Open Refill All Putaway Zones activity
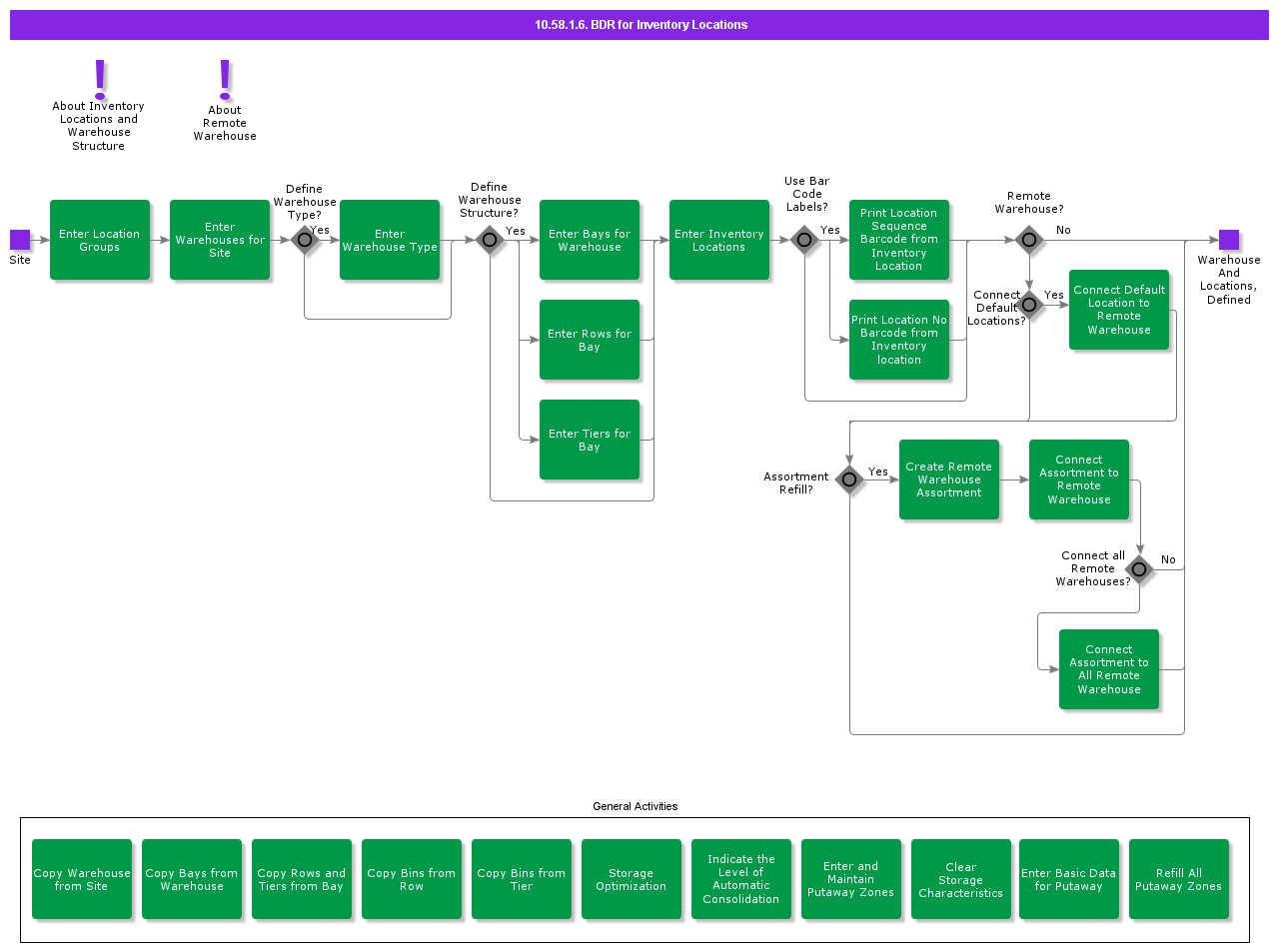1279x952 pixels. 1179,879
